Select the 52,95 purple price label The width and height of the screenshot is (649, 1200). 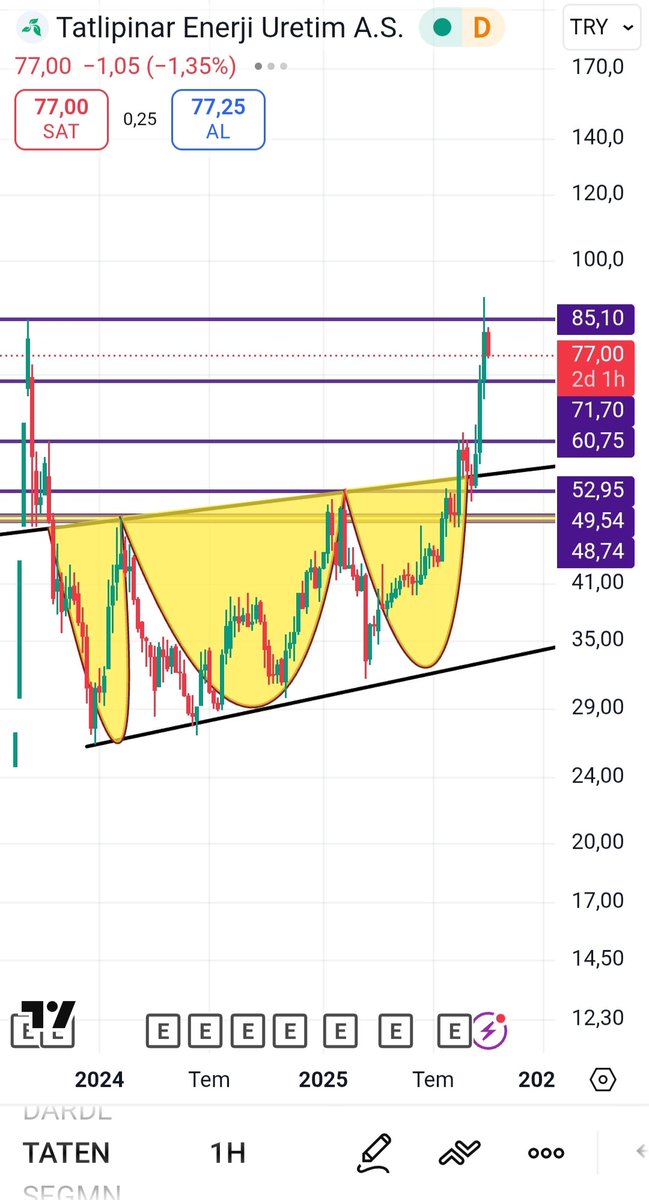(596, 490)
